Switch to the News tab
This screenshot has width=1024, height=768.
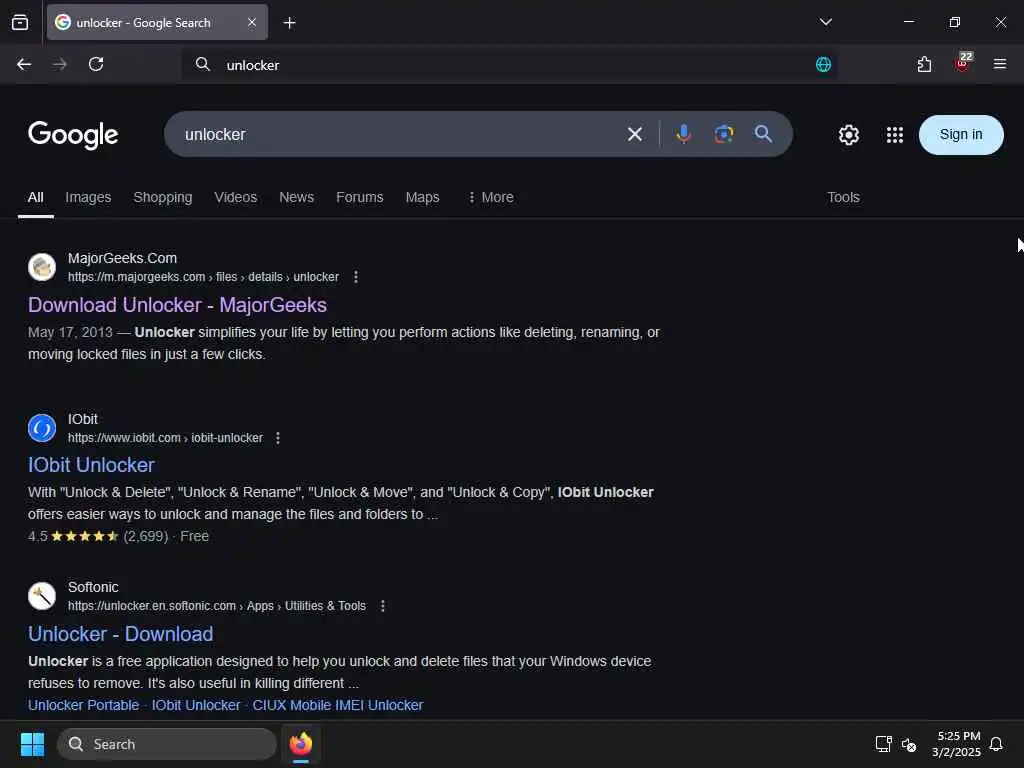[x=296, y=197]
